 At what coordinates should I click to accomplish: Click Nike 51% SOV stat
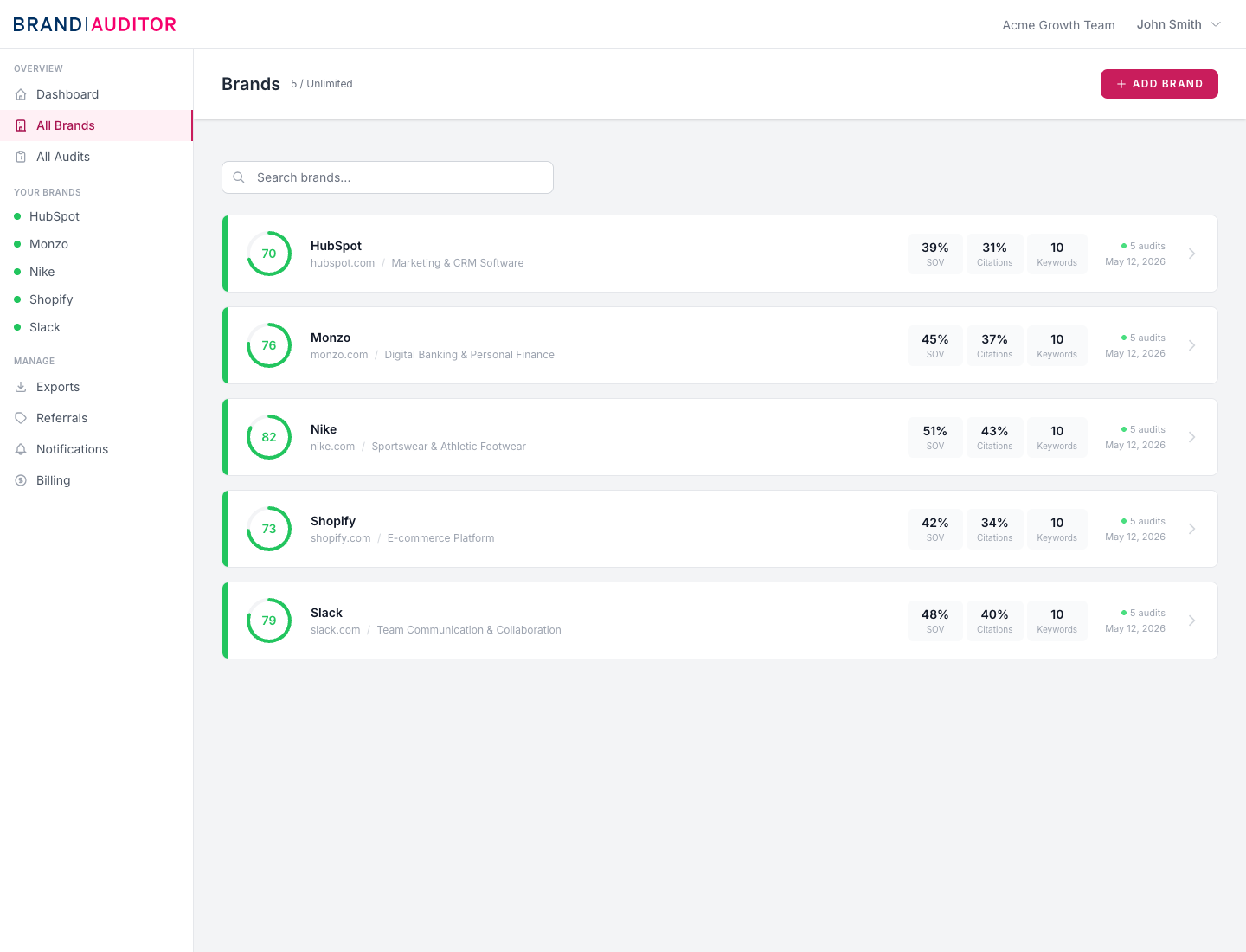[x=935, y=437]
